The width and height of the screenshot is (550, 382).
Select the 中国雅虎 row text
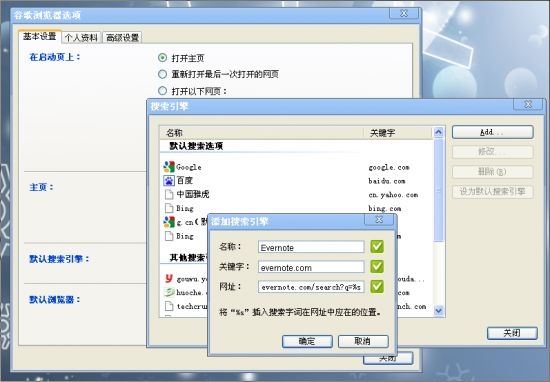click(193, 194)
